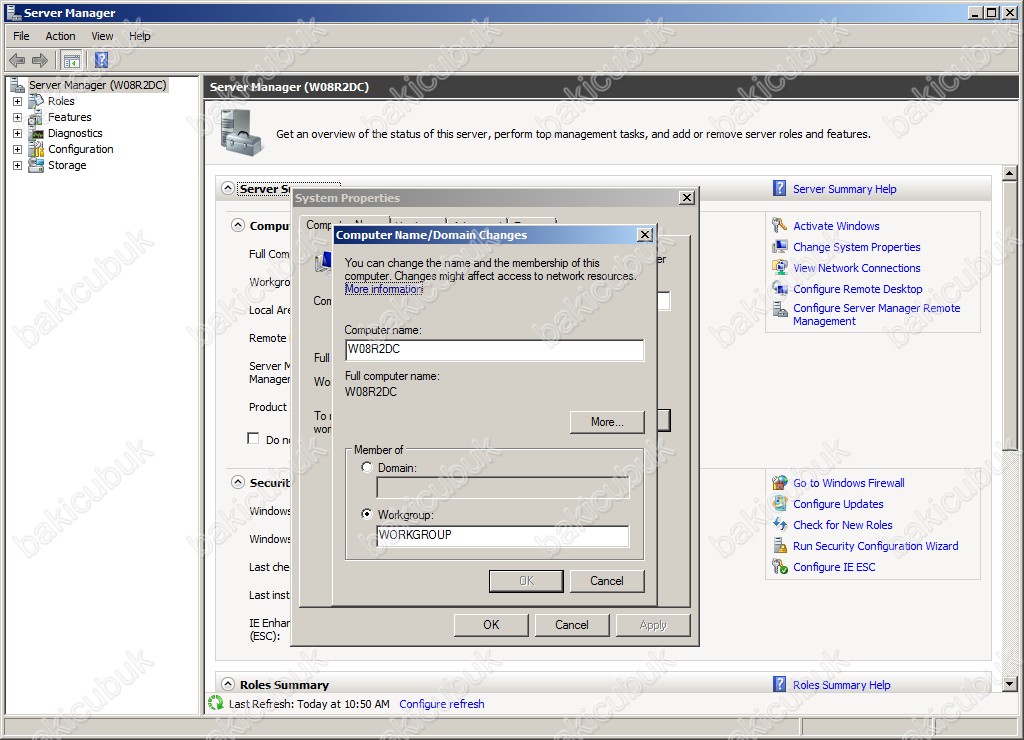Select the Features node icon in tree
This screenshot has width=1024, height=740.
[x=36, y=118]
